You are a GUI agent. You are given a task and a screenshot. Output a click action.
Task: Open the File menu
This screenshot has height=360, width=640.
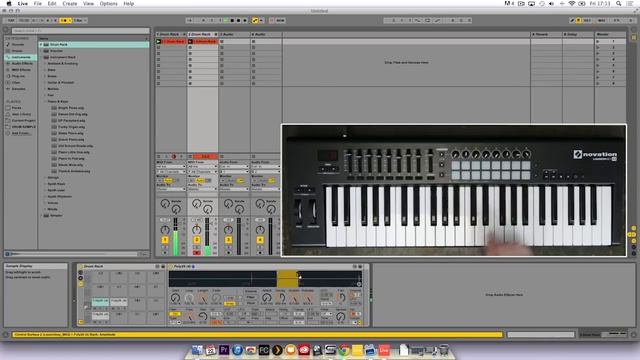(38, 4)
